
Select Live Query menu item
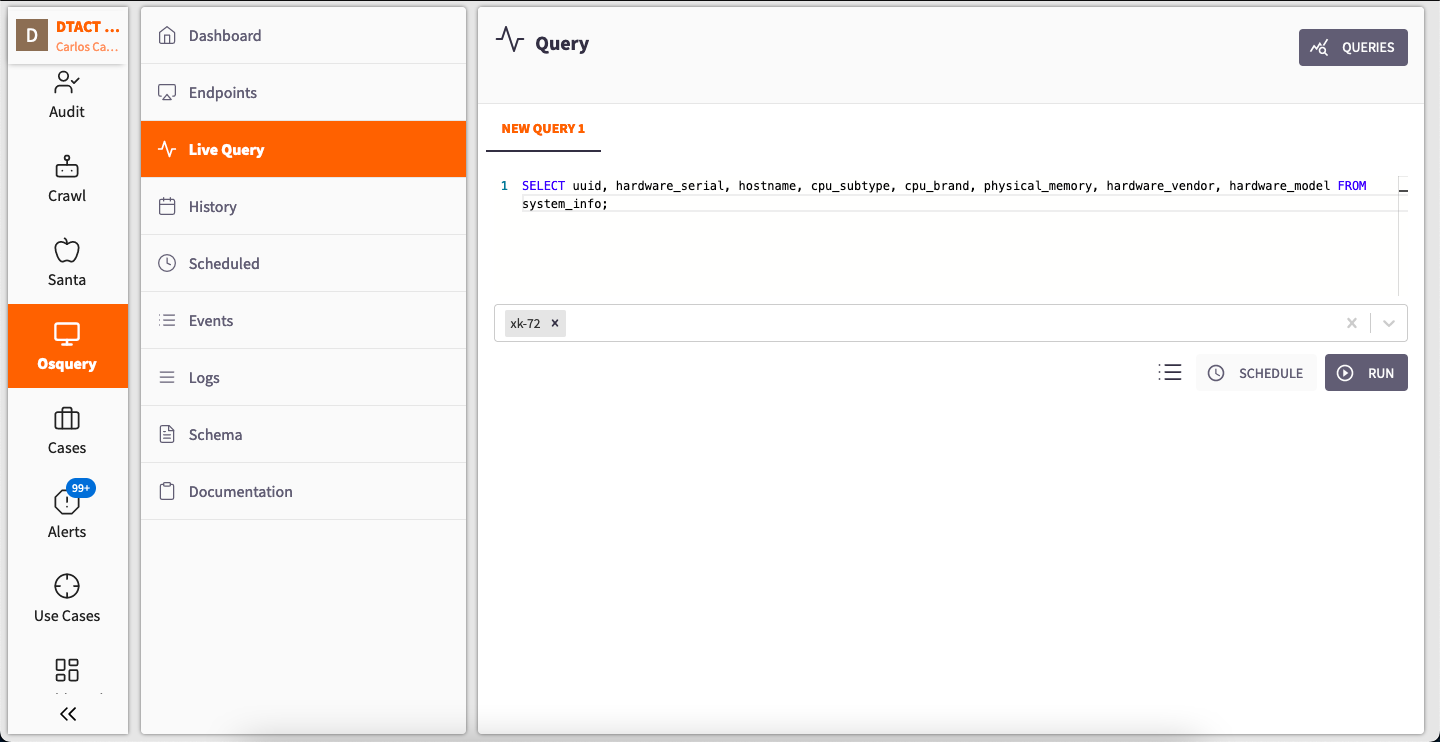click(303, 150)
